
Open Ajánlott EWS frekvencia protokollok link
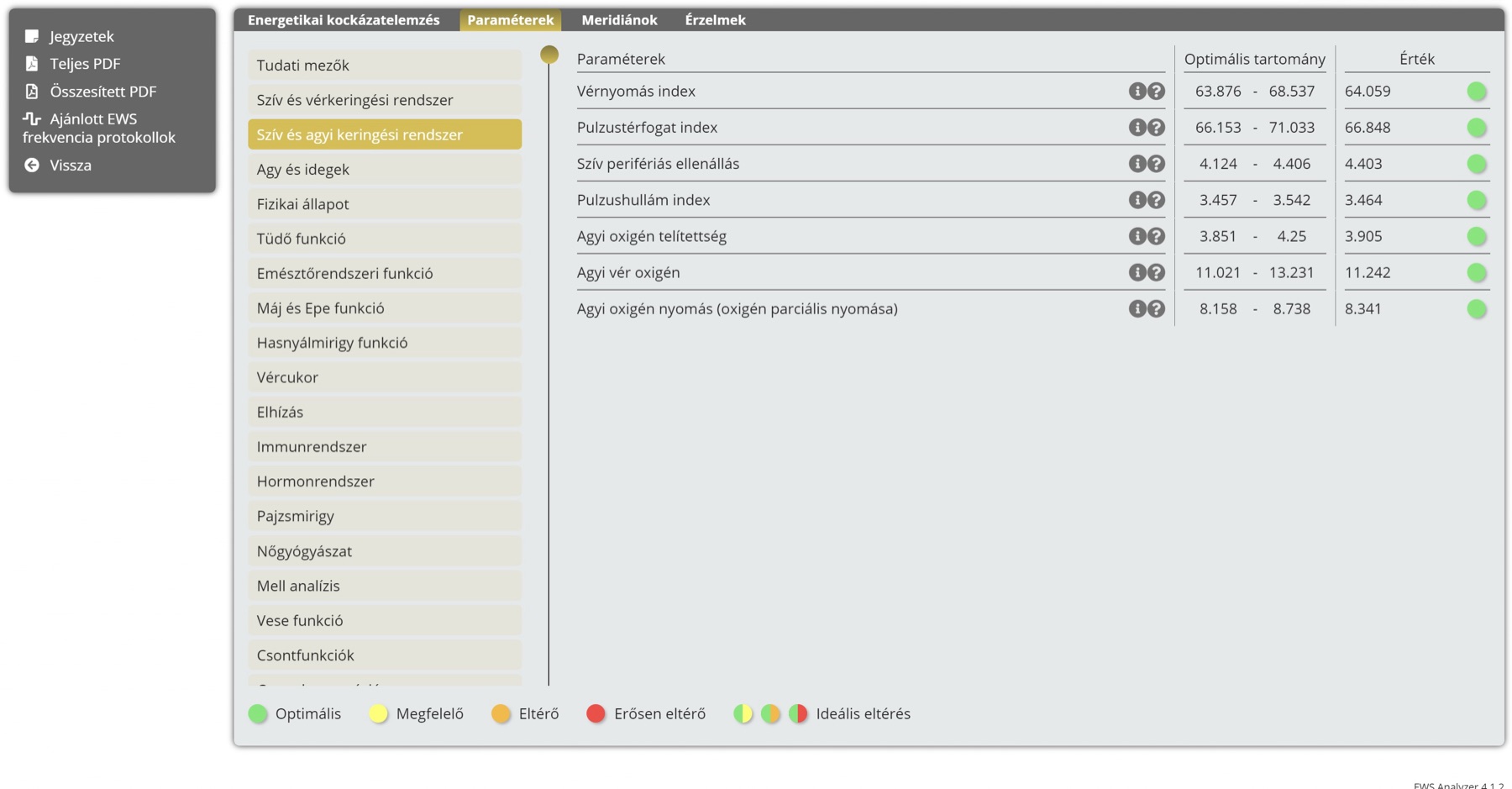coord(99,128)
